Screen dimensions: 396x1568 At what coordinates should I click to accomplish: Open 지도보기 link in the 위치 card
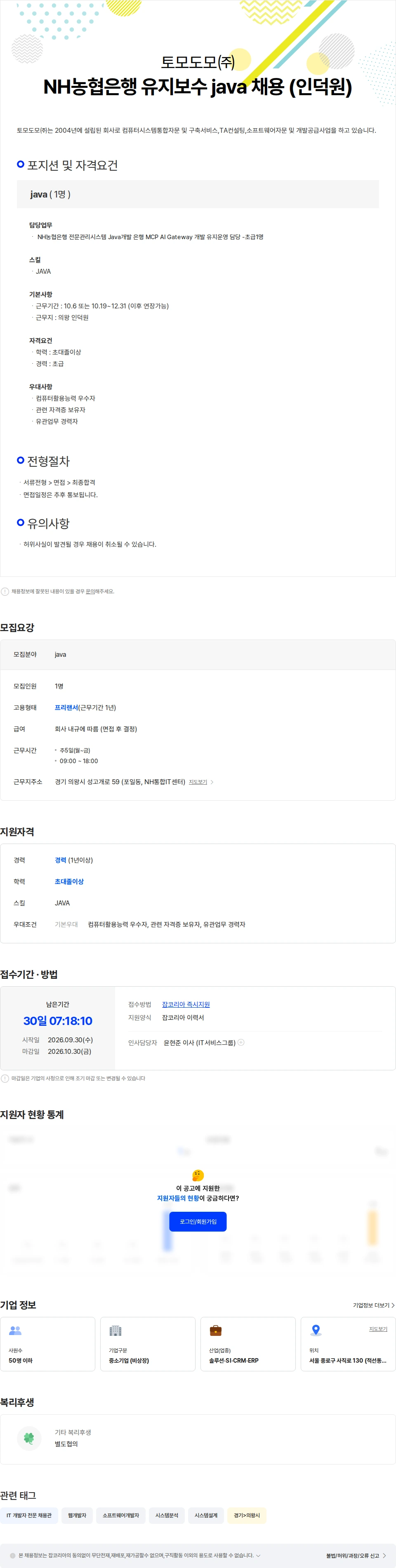[x=378, y=1329]
